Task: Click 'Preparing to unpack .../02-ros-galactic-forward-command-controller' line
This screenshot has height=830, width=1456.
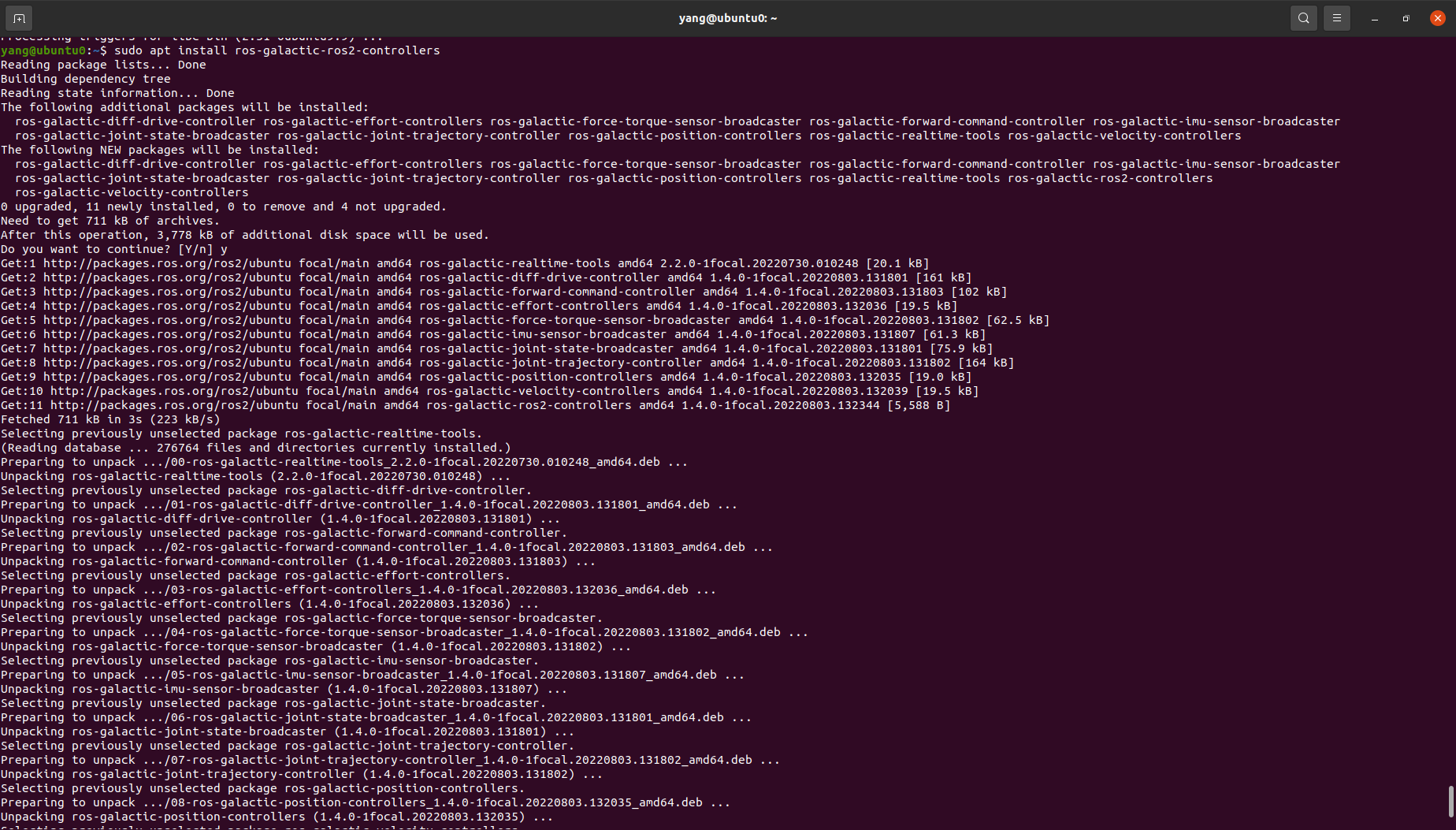Action: pos(387,547)
